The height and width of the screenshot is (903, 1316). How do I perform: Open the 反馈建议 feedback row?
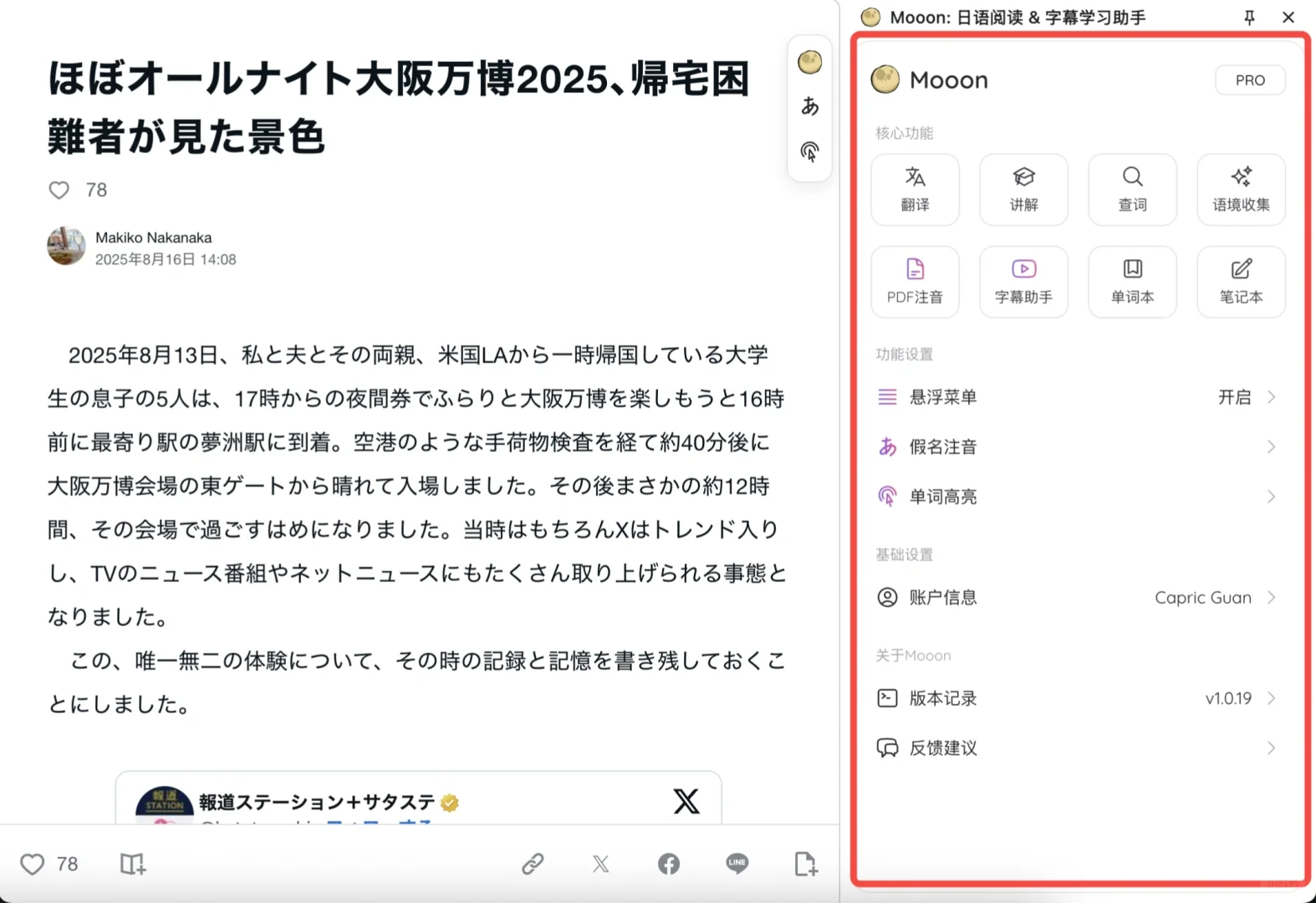[x=1077, y=748]
